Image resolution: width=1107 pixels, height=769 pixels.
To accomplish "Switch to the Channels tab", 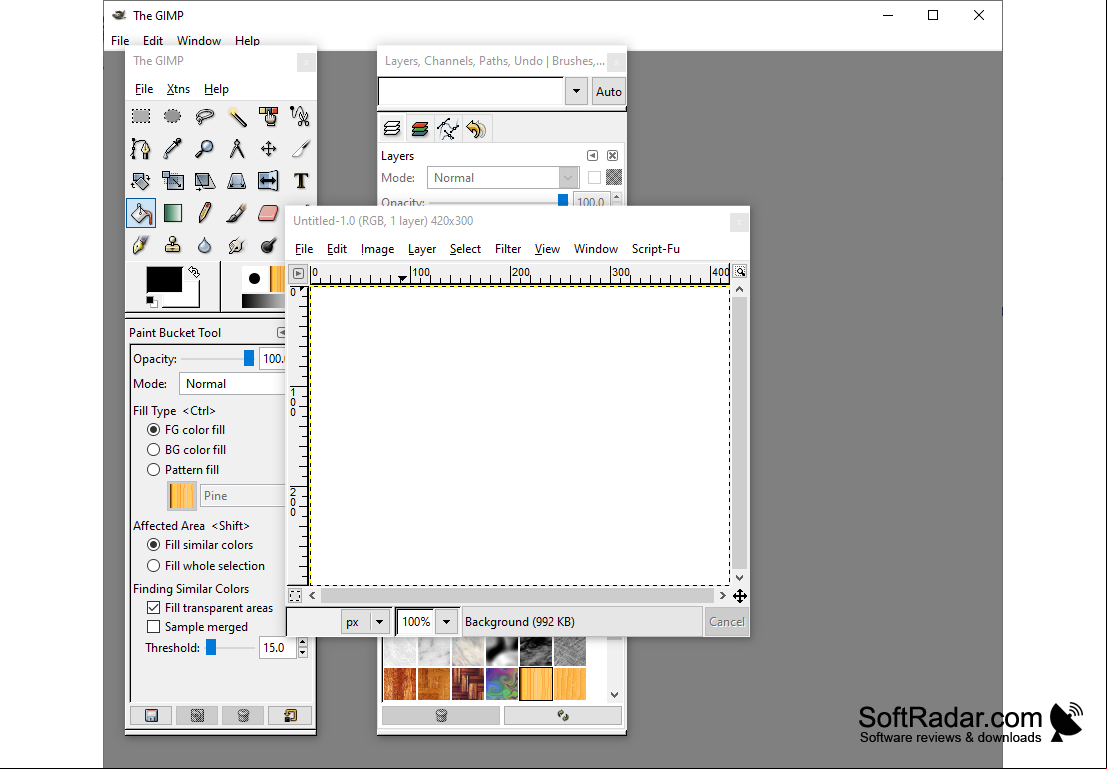I will pos(419,129).
